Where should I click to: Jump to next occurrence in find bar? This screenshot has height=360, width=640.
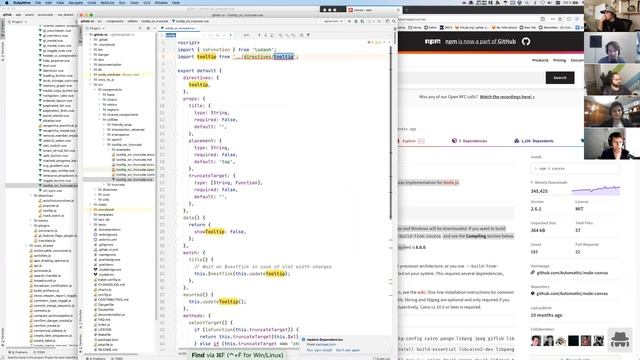265,36
